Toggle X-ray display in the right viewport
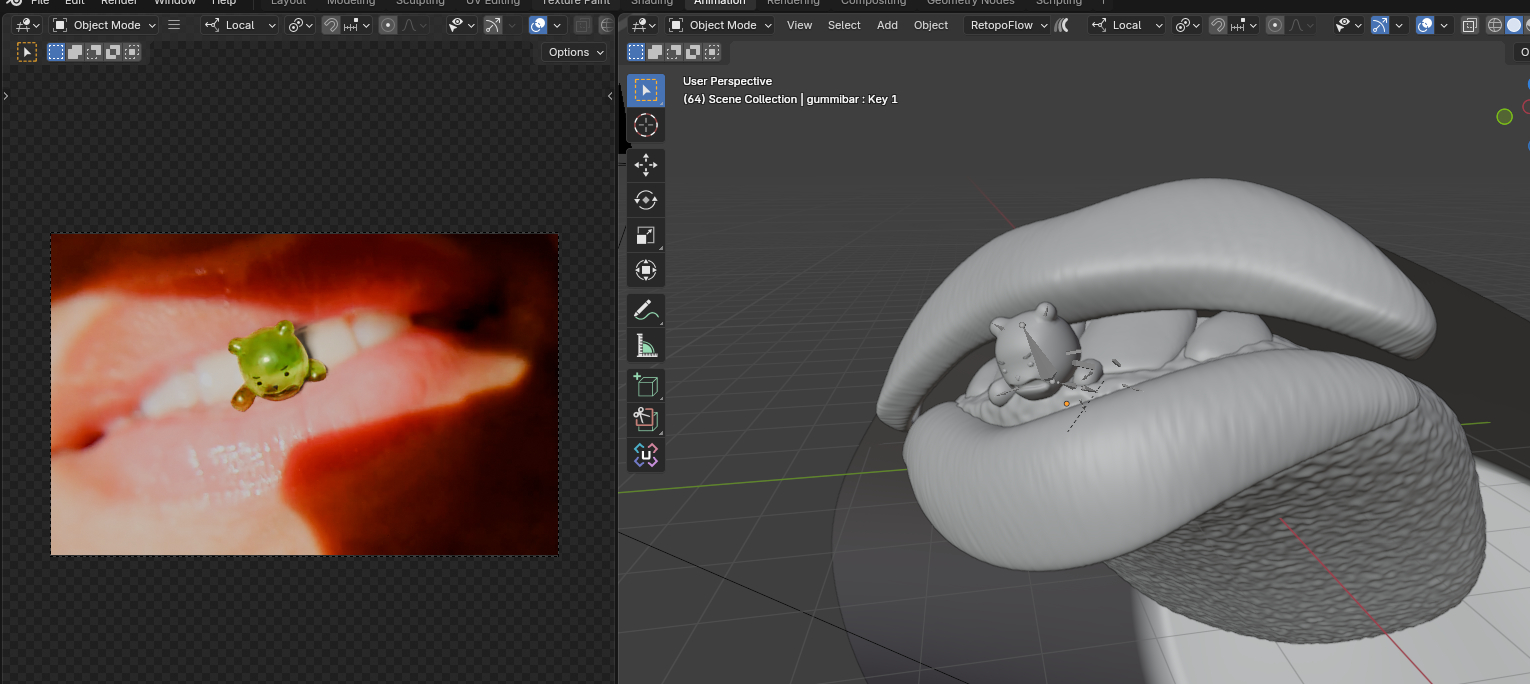Viewport: 1530px width, 684px height. click(1469, 25)
